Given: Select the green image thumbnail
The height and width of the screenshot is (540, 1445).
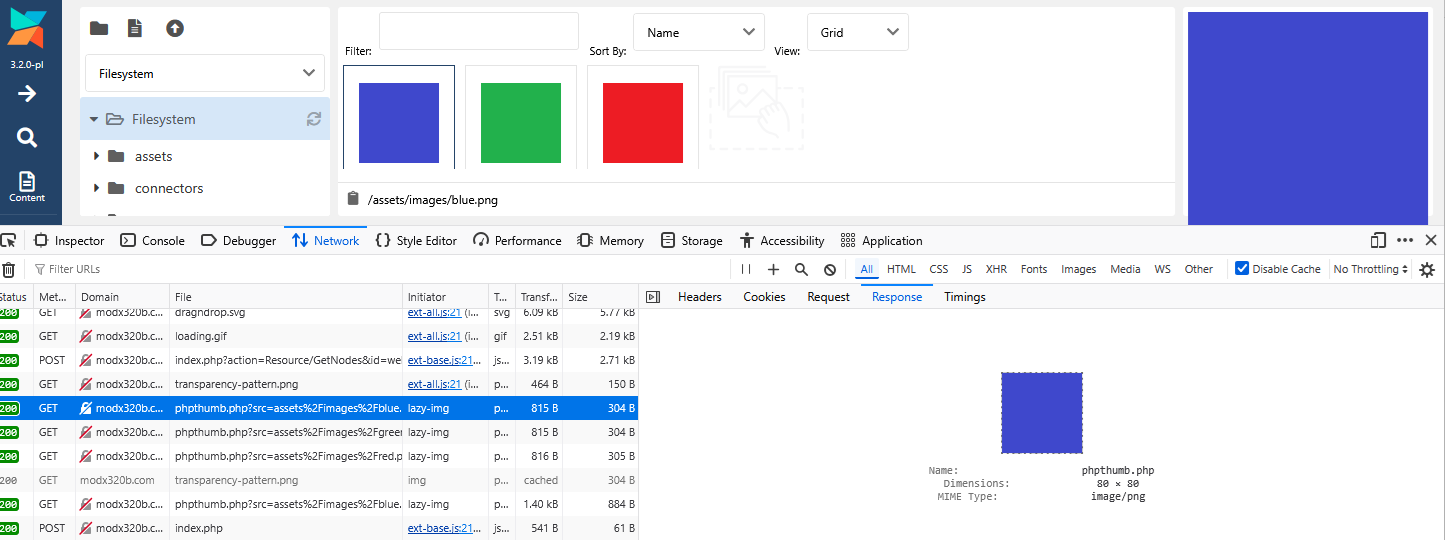Looking at the screenshot, I should click(x=521, y=122).
